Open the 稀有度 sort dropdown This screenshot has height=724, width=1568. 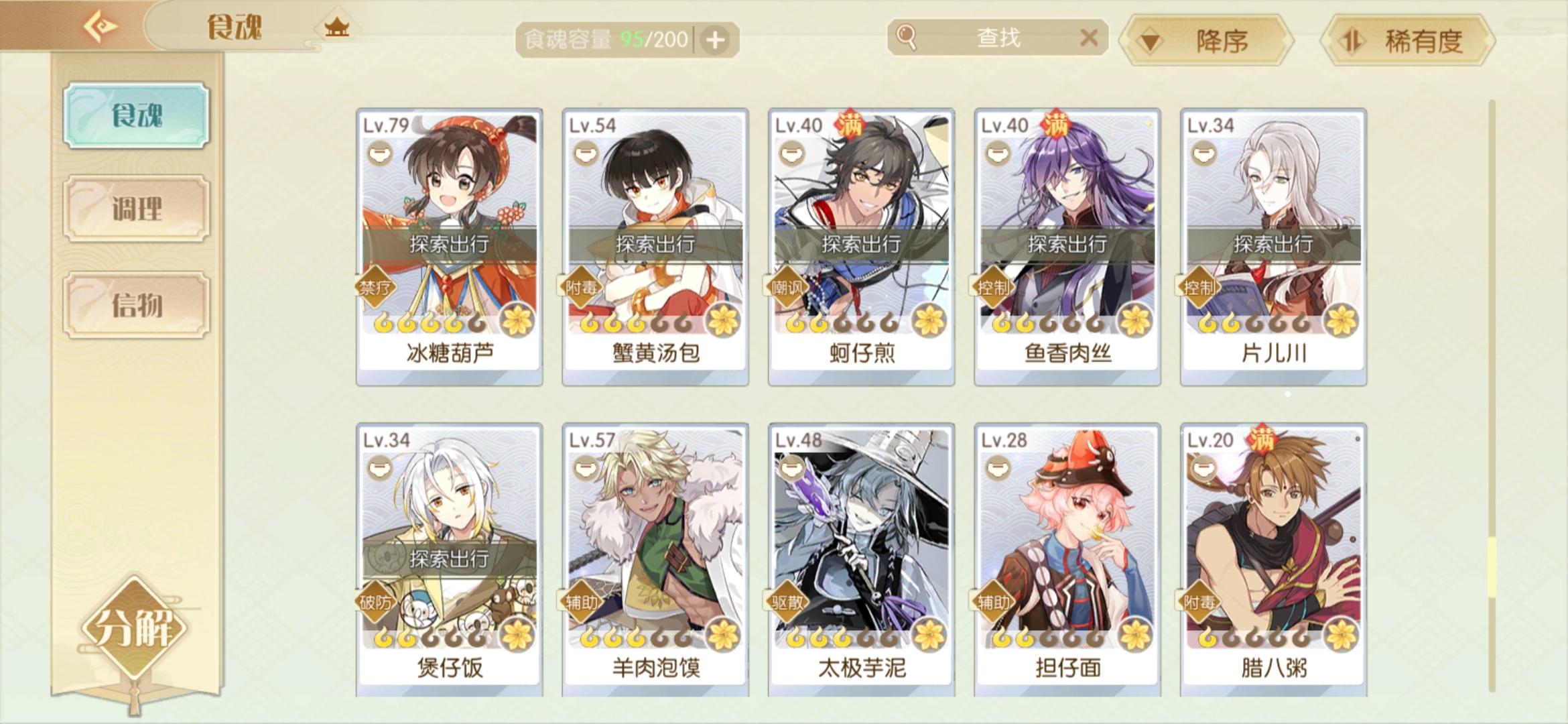point(1407,41)
